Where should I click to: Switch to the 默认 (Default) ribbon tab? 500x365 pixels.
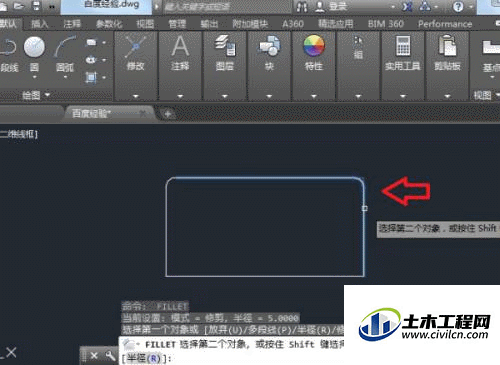(x=8, y=24)
